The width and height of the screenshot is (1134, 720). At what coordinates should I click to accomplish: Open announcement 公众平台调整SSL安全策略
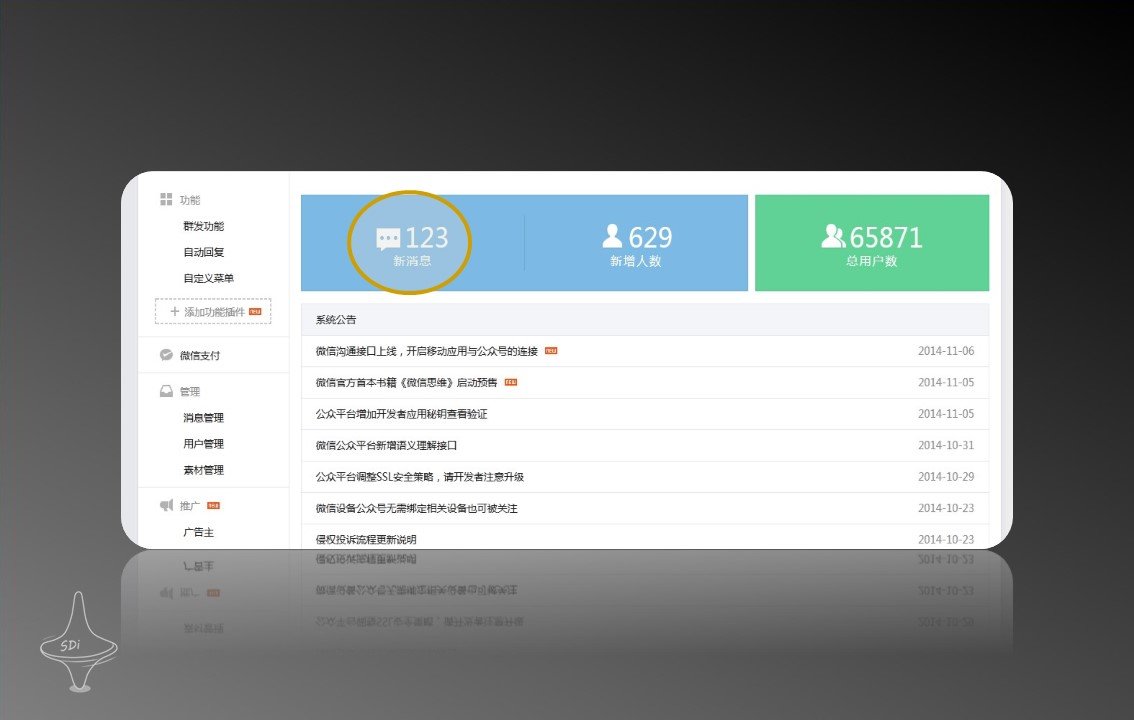419,477
